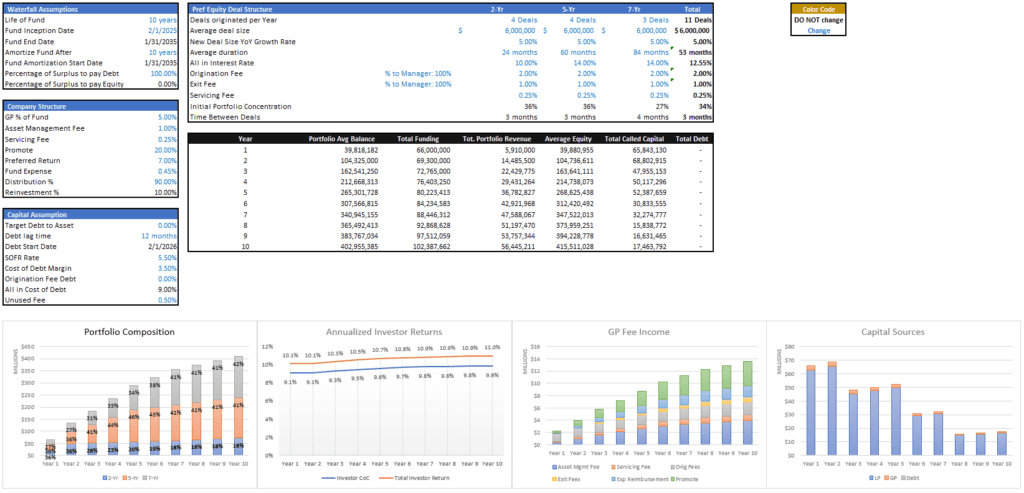
Task: Select the Life of Fund value cell
Action: [162, 20]
